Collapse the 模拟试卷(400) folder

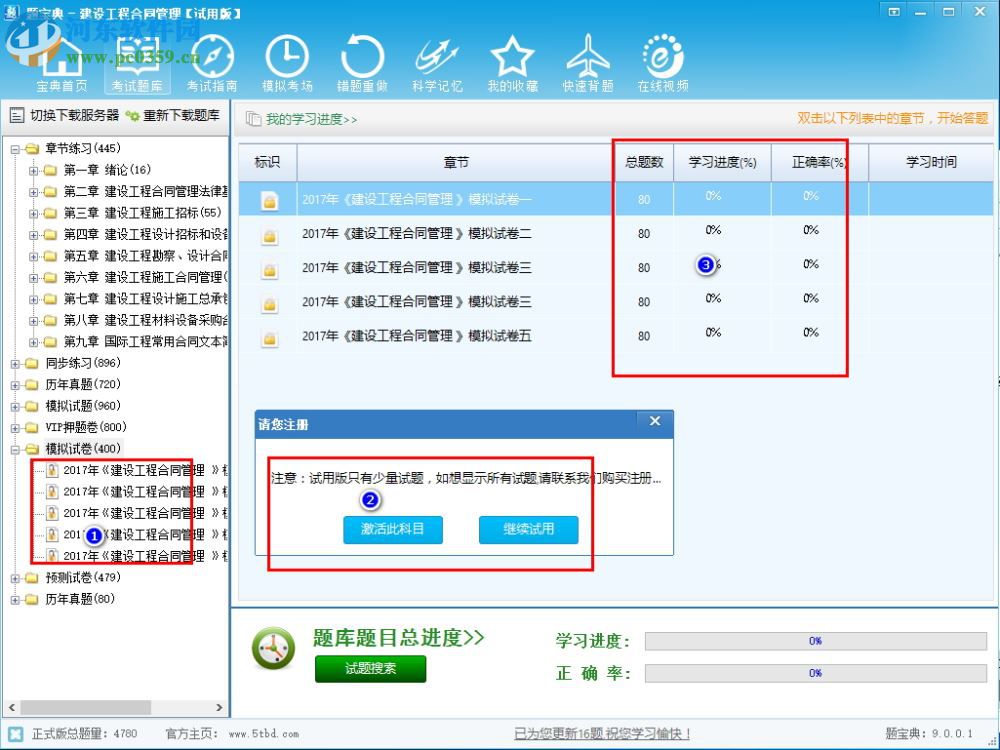[16, 448]
